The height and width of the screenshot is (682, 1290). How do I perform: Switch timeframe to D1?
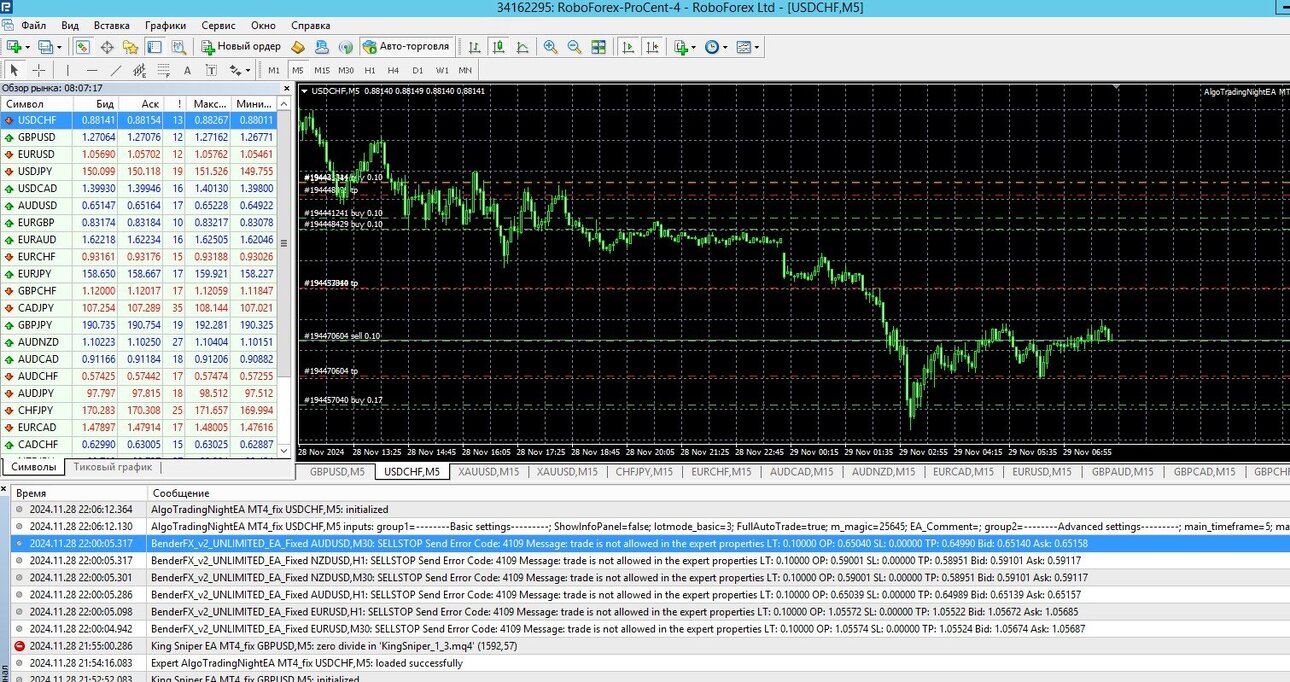click(418, 70)
